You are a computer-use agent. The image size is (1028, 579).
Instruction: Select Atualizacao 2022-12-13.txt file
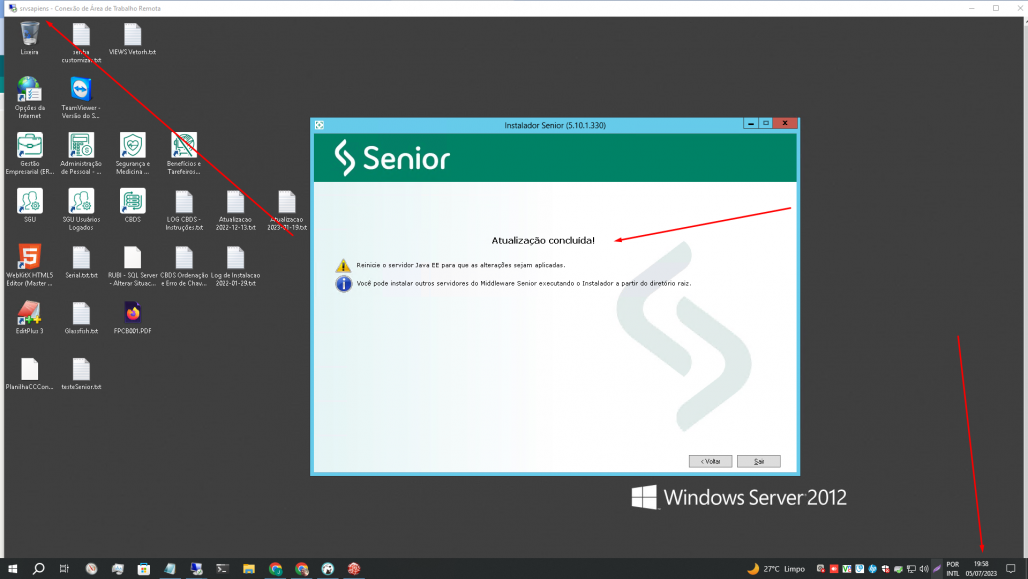[235, 210]
